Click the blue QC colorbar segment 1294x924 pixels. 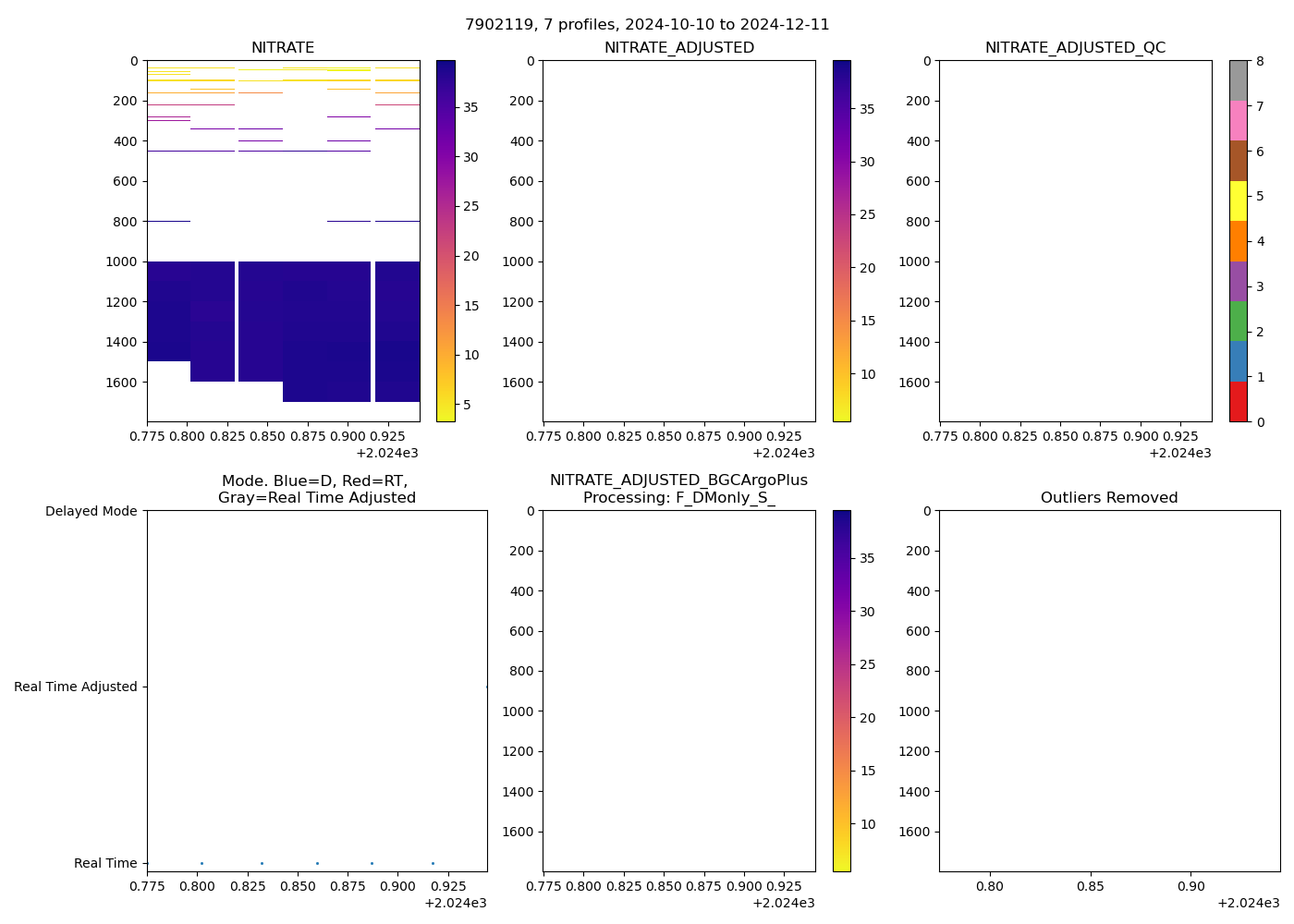point(1238,361)
